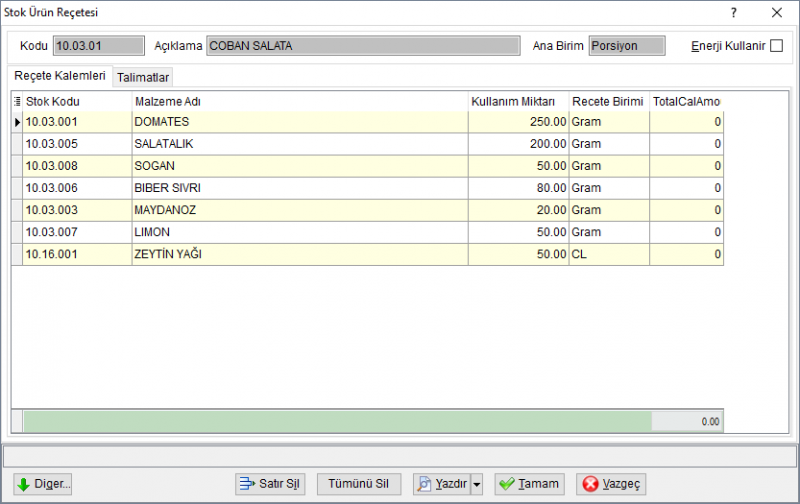Click the green checkmark Tamam icon
Screen dimensions: 800x504
click(506, 484)
